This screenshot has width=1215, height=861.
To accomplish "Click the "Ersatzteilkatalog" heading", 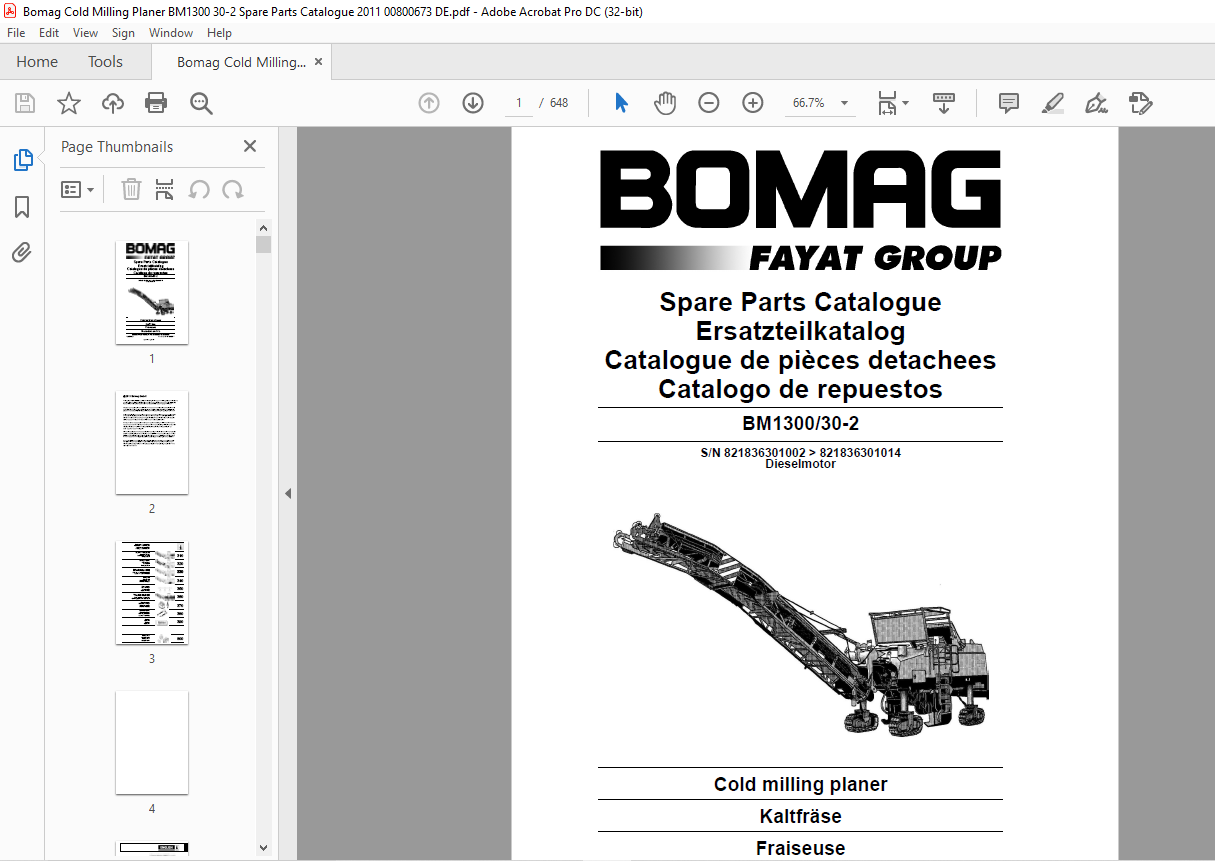I will click(800, 331).
